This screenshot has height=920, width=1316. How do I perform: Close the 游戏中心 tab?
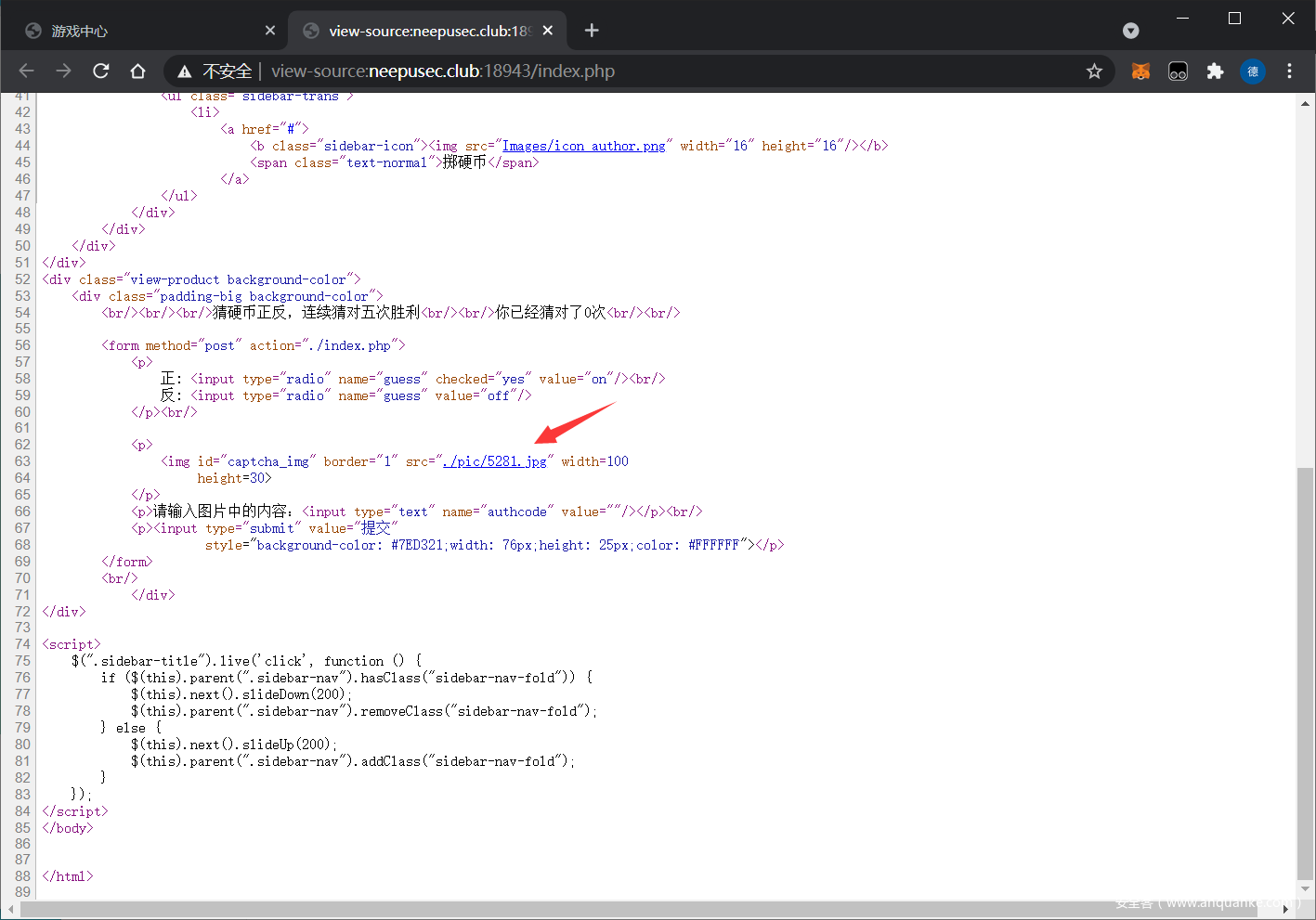click(270, 31)
